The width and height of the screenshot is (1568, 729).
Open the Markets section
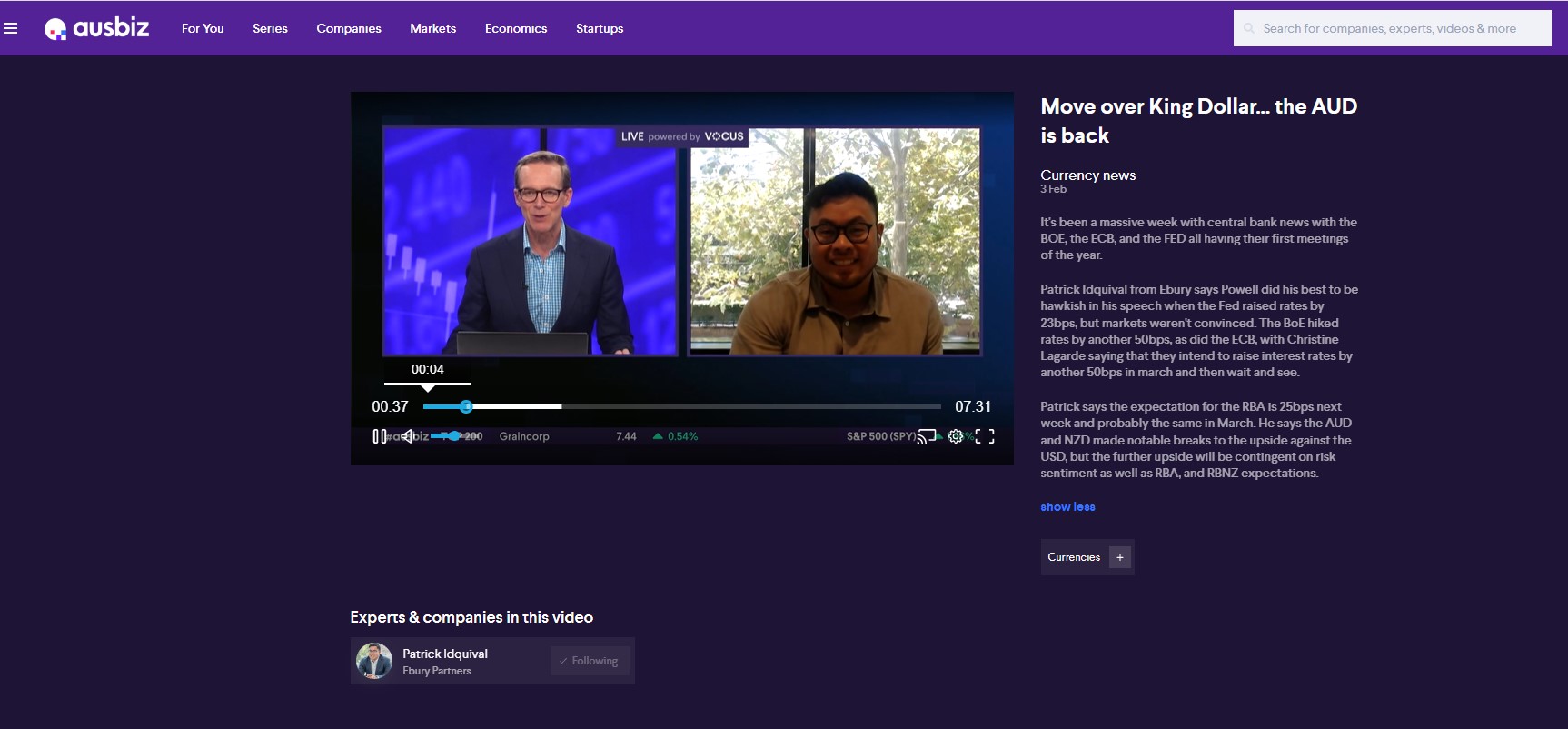tap(432, 28)
